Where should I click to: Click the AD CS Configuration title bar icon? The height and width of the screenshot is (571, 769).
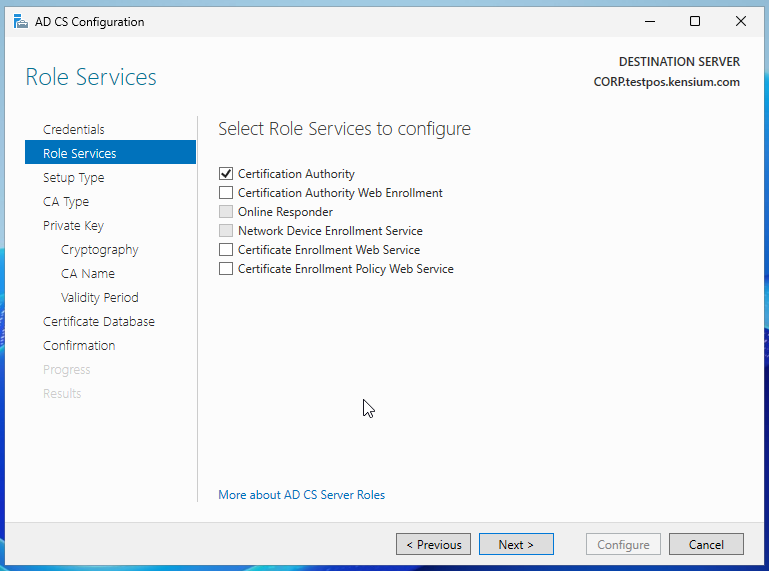pyautogui.click(x=21, y=22)
